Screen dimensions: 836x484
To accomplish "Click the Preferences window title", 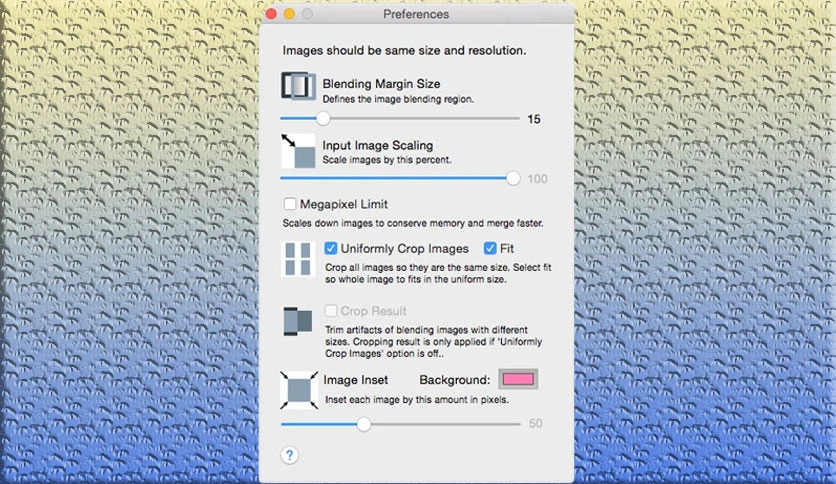I will point(416,14).
